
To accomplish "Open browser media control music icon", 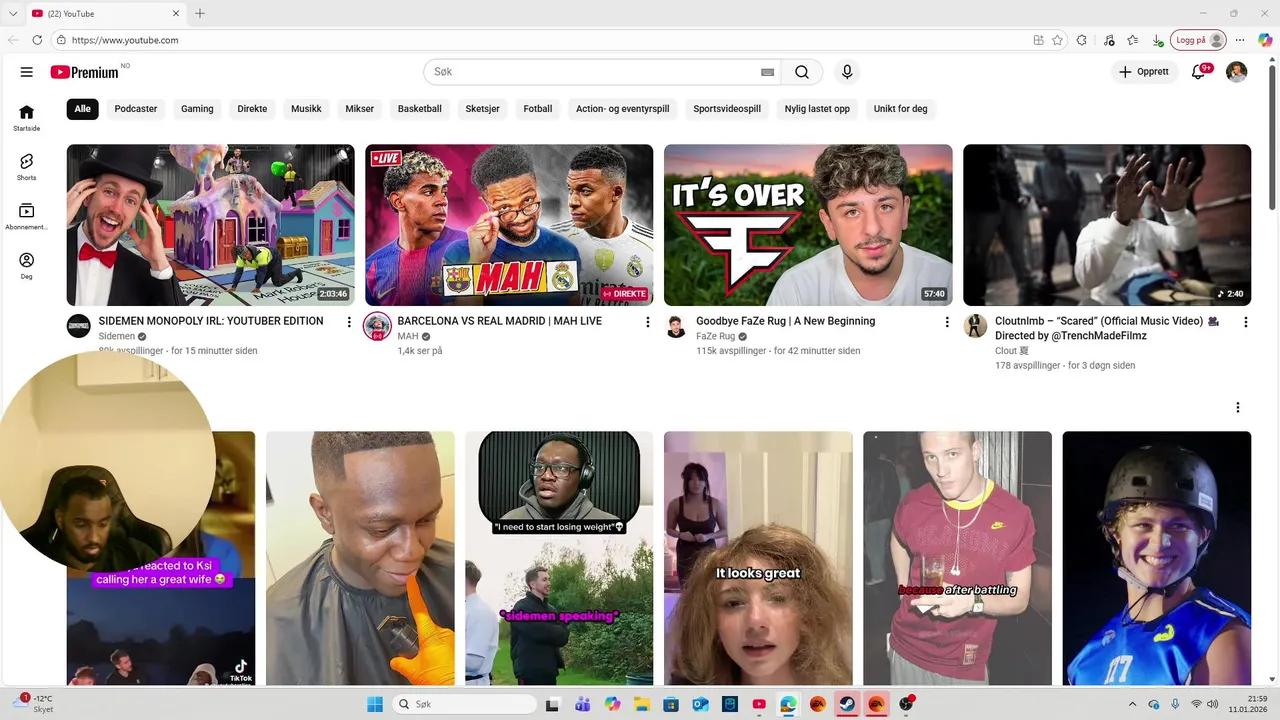I will (1109, 40).
